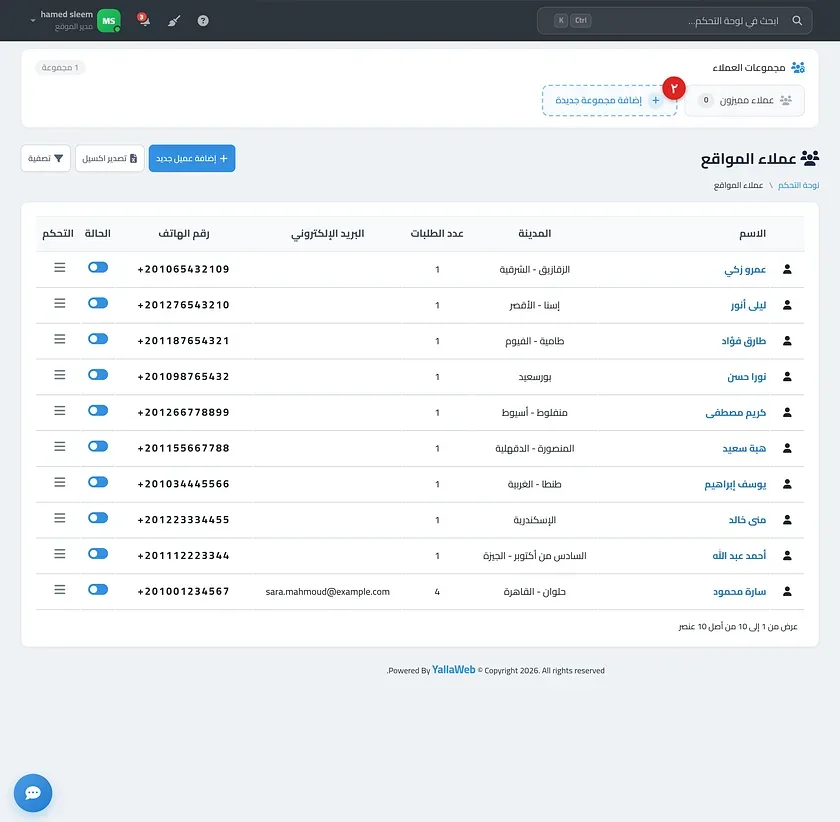This screenshot has height=822, width=840.
Task: Expand the hamed sleem account dropdown arrow
Action: click(x=33, y=21)
